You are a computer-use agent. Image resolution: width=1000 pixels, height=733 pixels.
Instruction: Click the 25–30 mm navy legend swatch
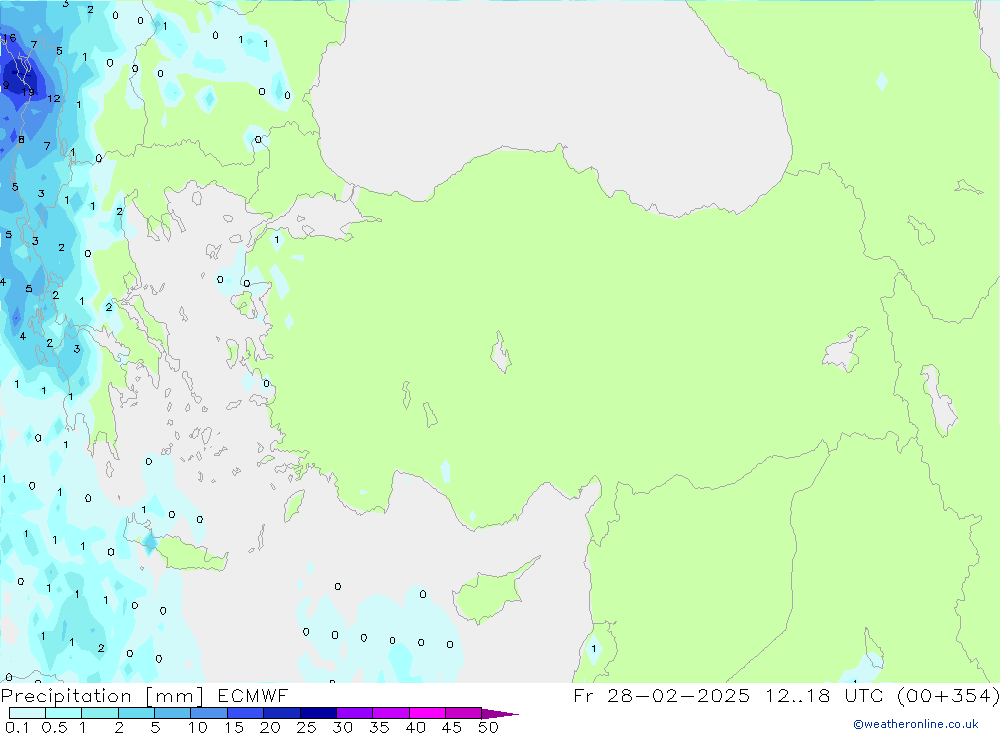point(318,713)
